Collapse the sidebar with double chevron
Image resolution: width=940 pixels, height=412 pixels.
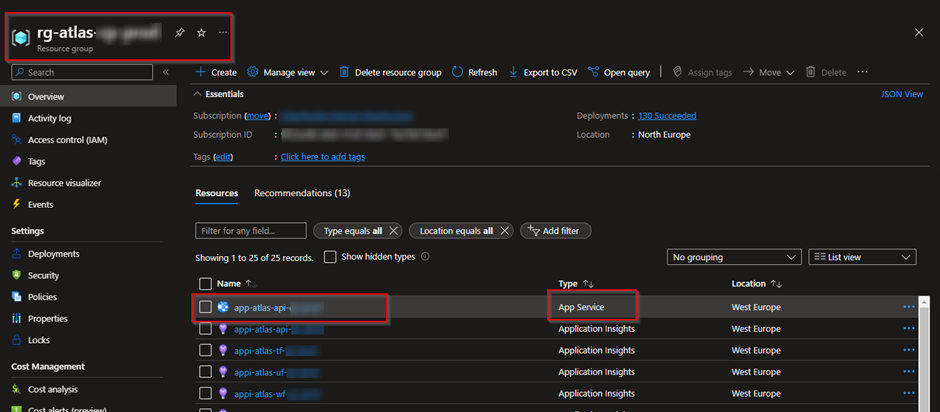click(166, 72)
